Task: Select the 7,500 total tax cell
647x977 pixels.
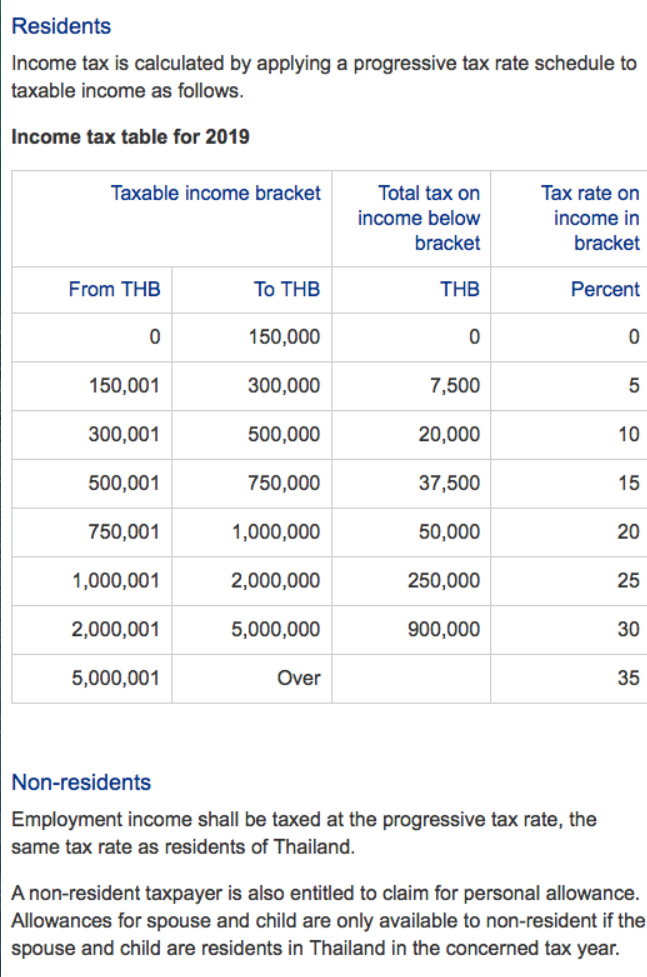Action: click(454, 386)
